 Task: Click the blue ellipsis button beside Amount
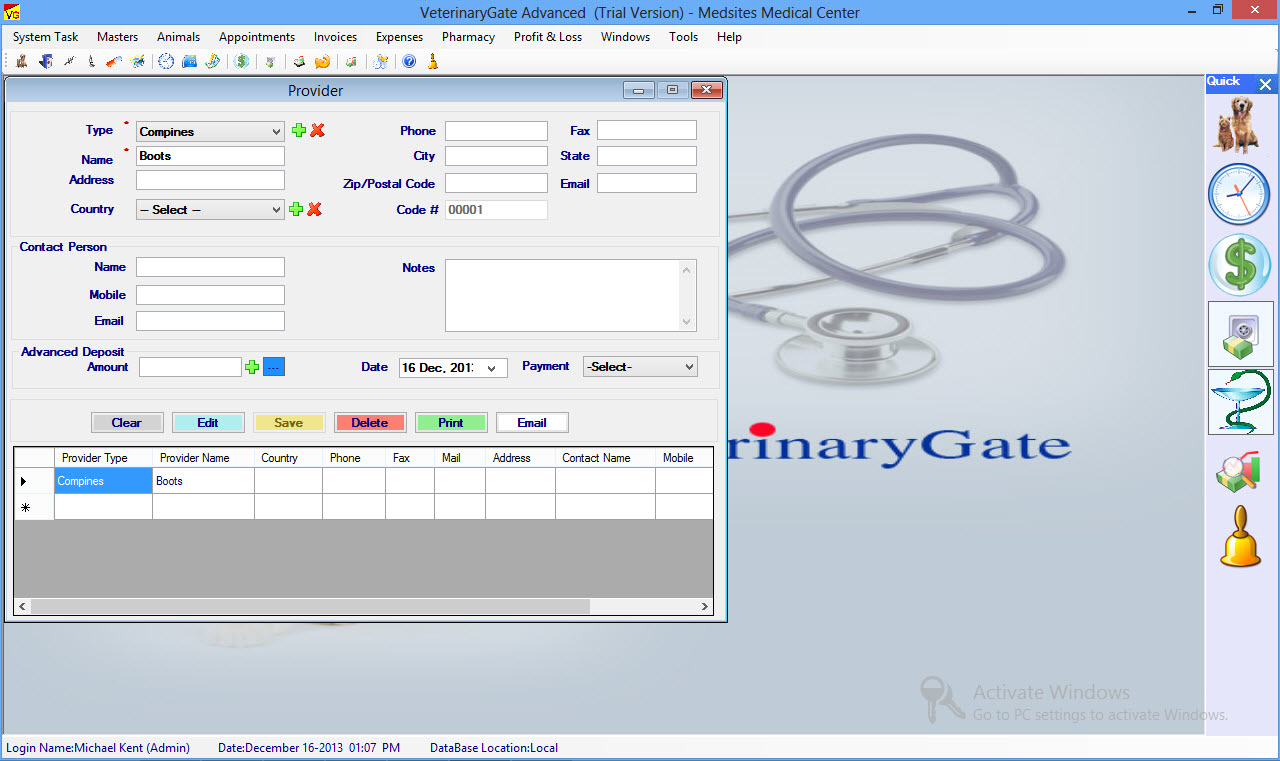274,367
